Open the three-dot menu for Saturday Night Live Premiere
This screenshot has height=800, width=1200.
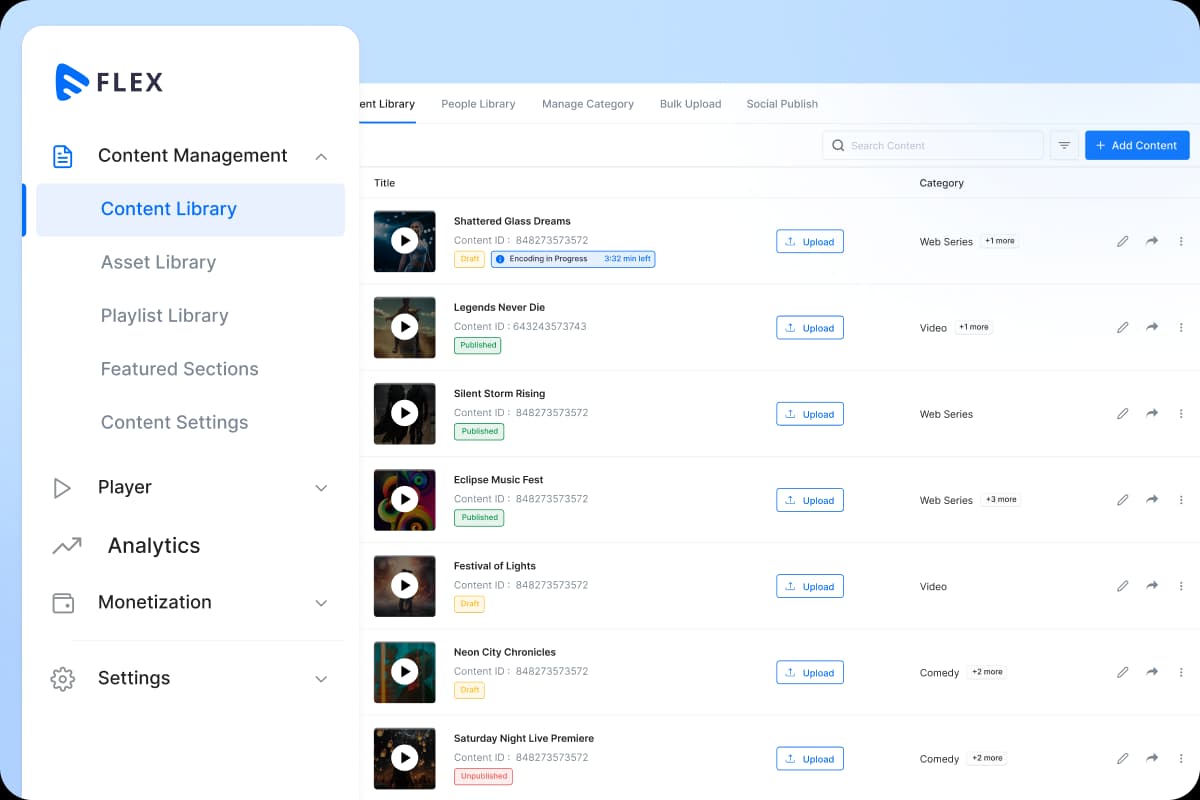1181,759
